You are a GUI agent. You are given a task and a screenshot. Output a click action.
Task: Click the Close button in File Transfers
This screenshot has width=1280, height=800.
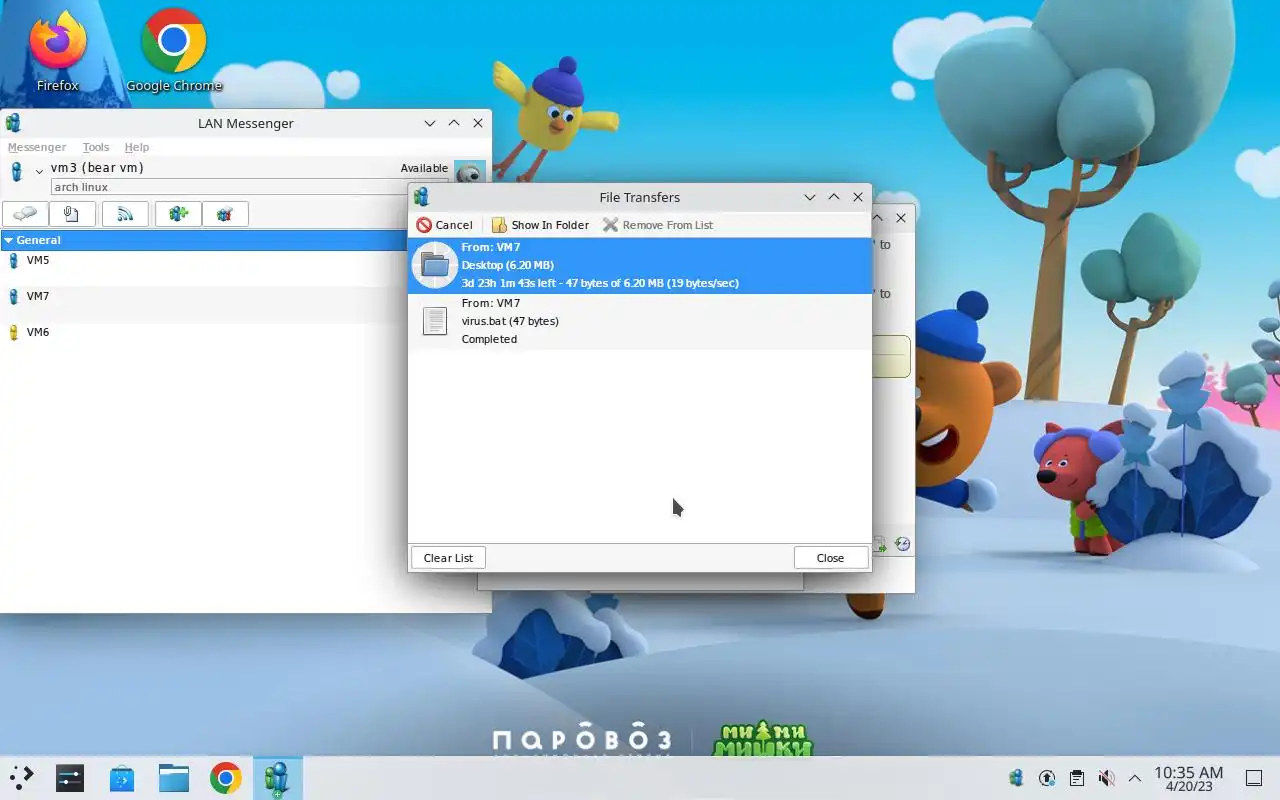point(830,558)
